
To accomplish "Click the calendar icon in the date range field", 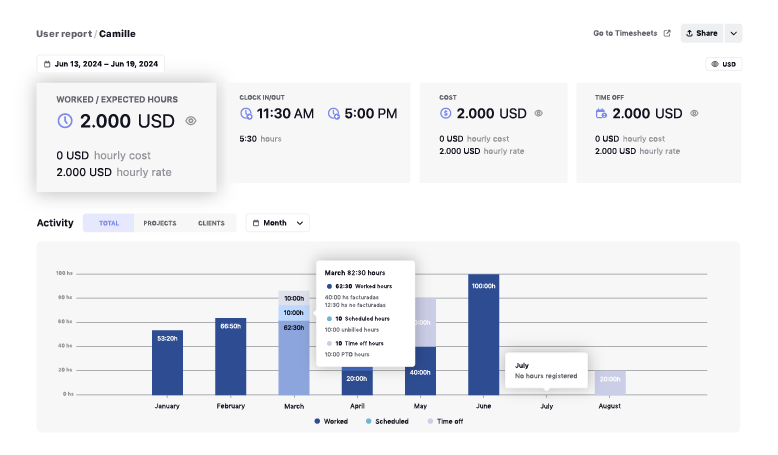I will point(47,64).
